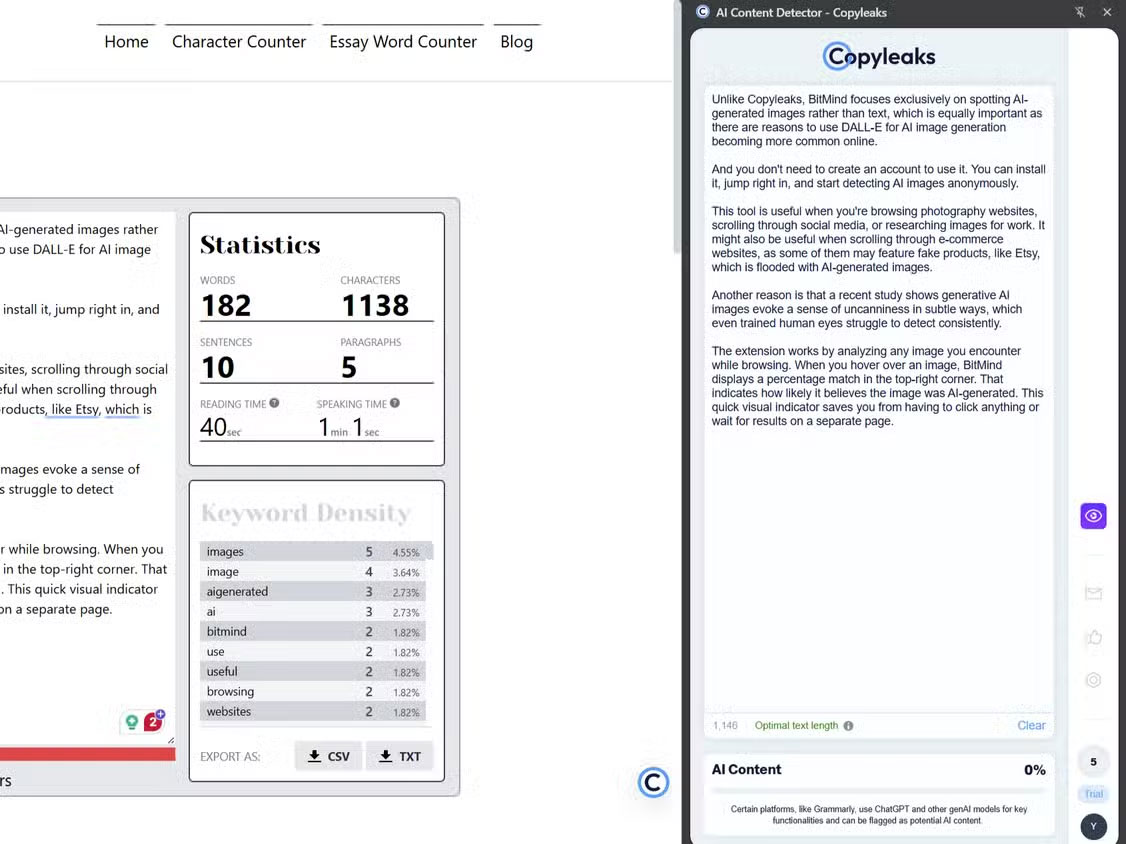
Task: Toggle the purple eye visibility button
Action: 1093,516
